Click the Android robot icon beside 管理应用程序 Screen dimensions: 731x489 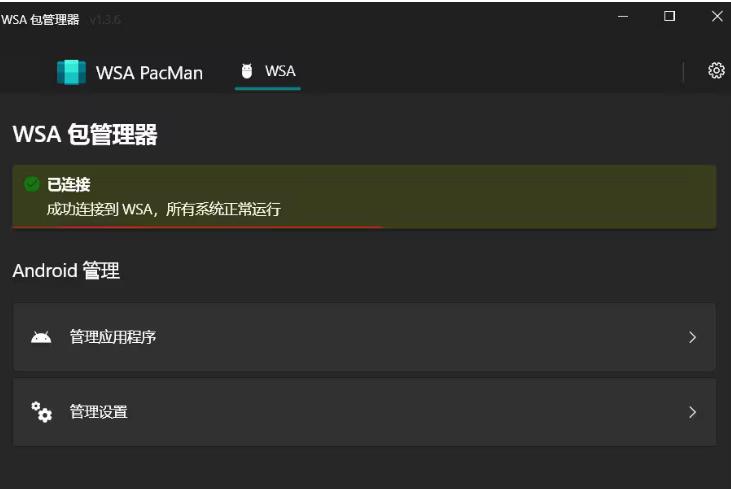point(41,337)
